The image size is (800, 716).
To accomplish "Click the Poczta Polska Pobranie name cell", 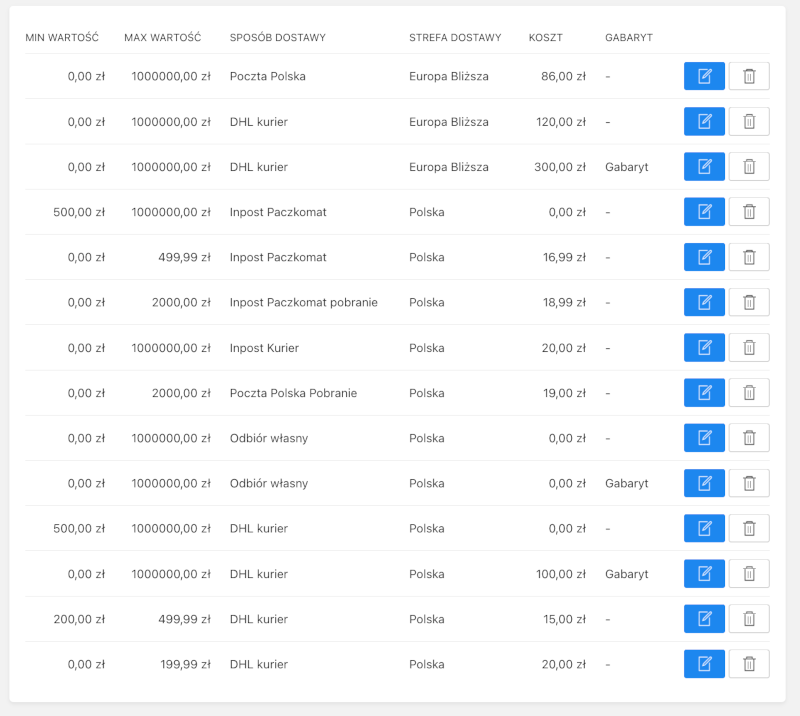I will click(x=293, y=393).
